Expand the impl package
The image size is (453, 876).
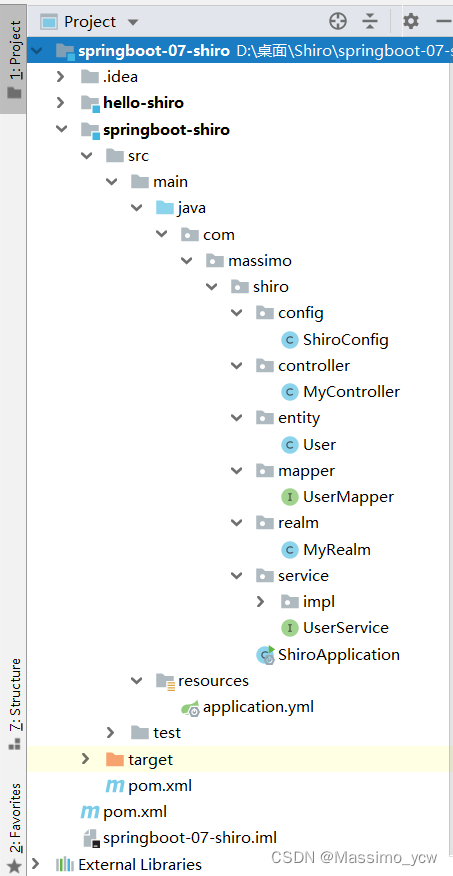261,602
